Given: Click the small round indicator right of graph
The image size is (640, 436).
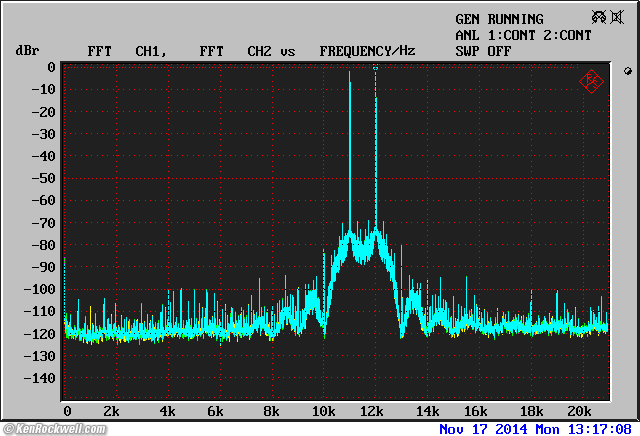Looking at the screenshot, I should click(627, 71).
